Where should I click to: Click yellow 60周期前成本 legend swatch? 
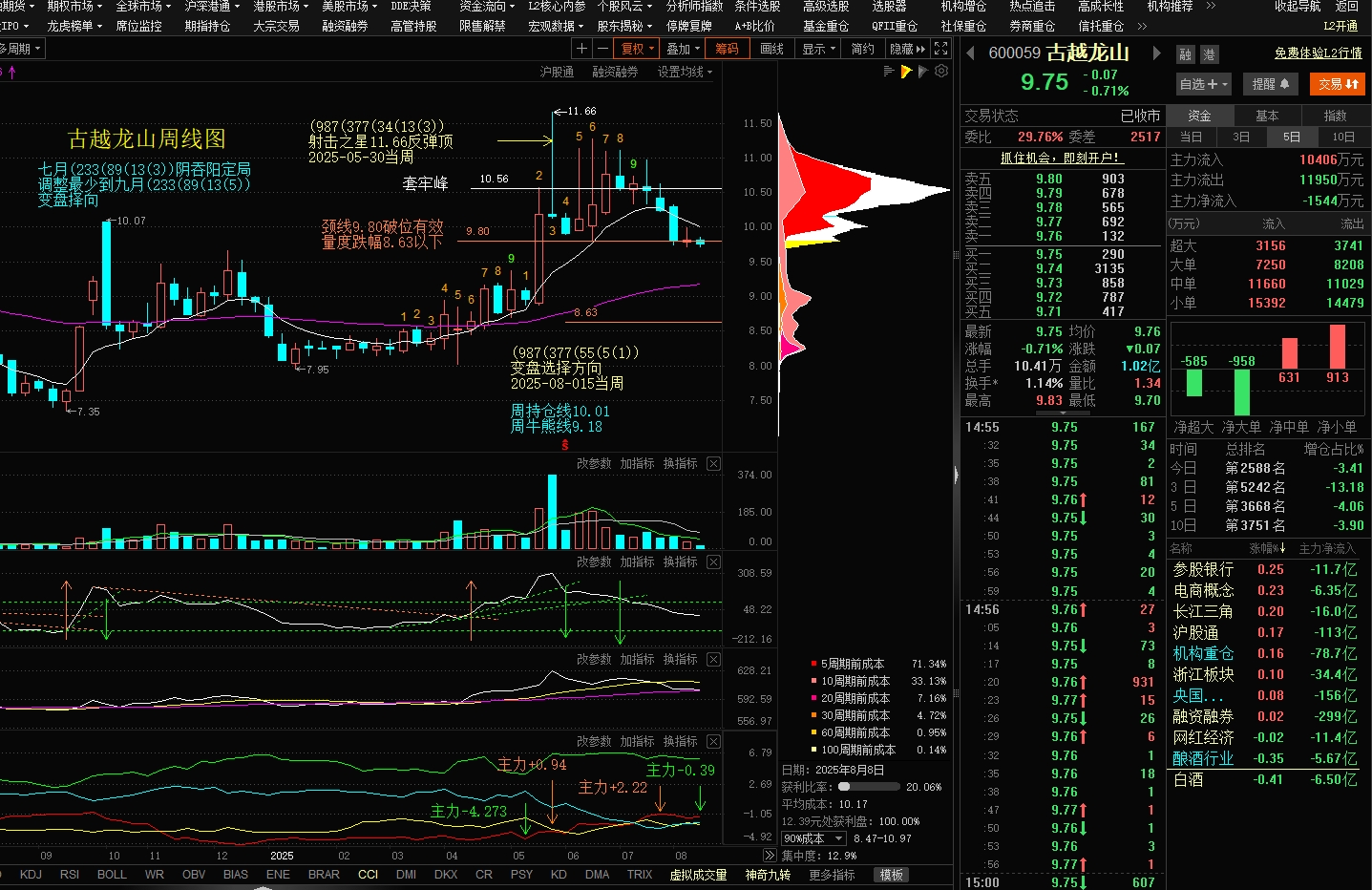[x=813, y=732]
